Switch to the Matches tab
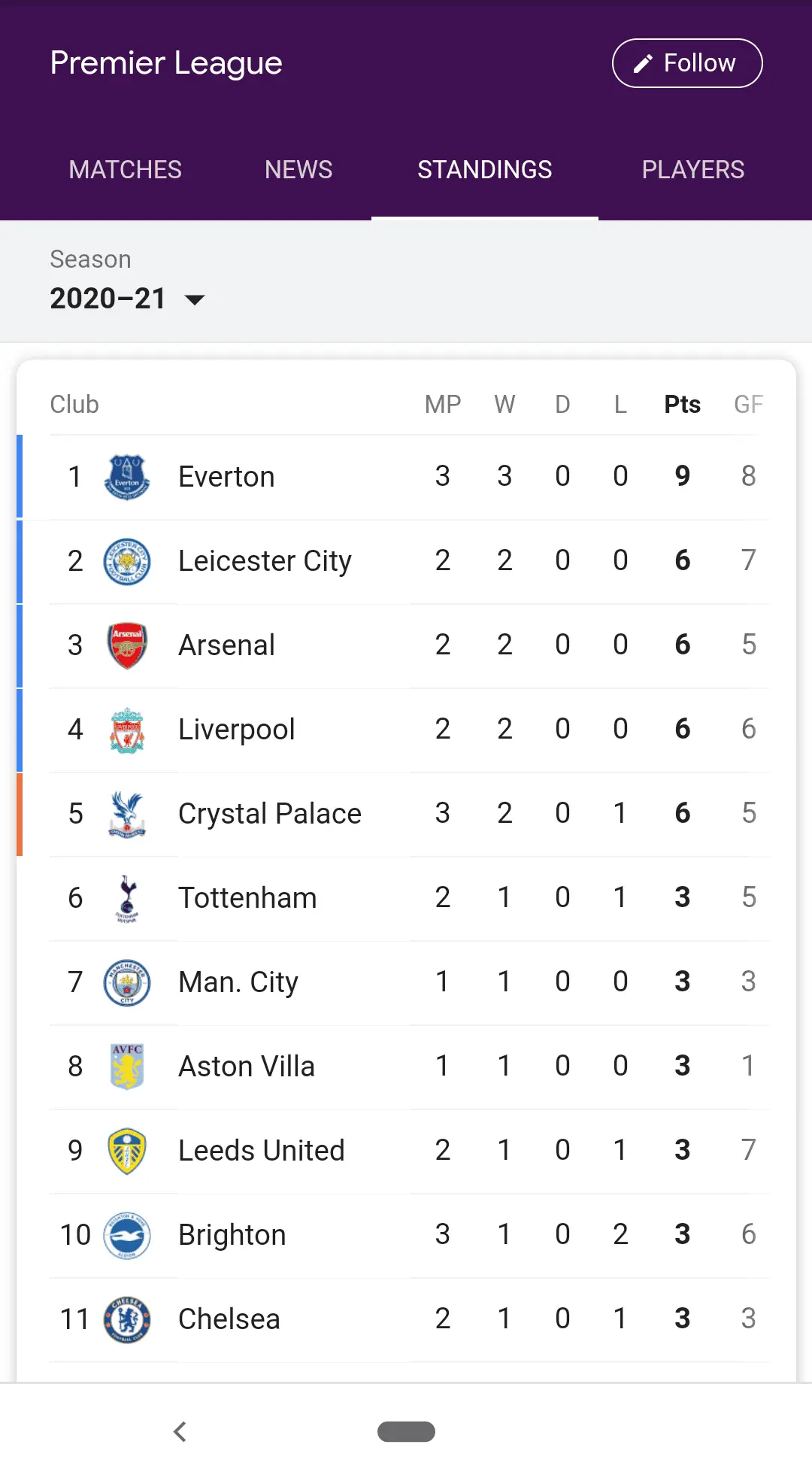812x1481 pixels. point(126,170)
